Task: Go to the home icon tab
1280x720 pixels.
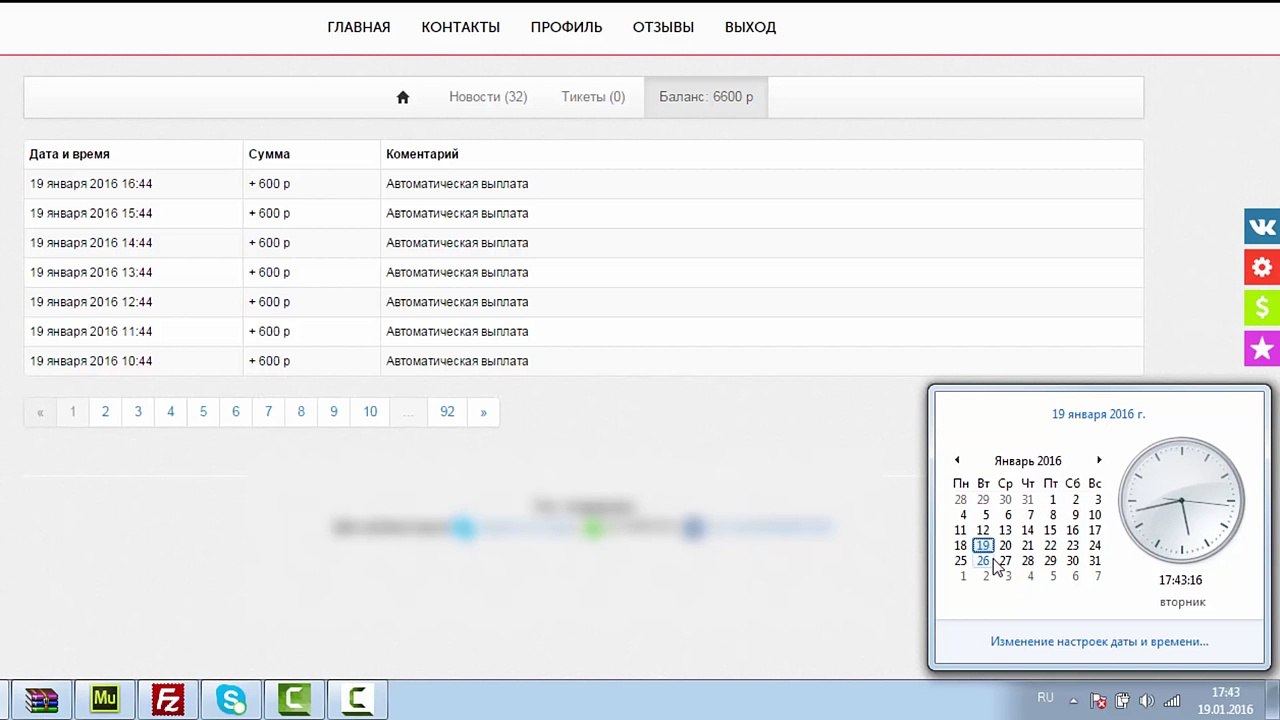Action: point(403,97)
